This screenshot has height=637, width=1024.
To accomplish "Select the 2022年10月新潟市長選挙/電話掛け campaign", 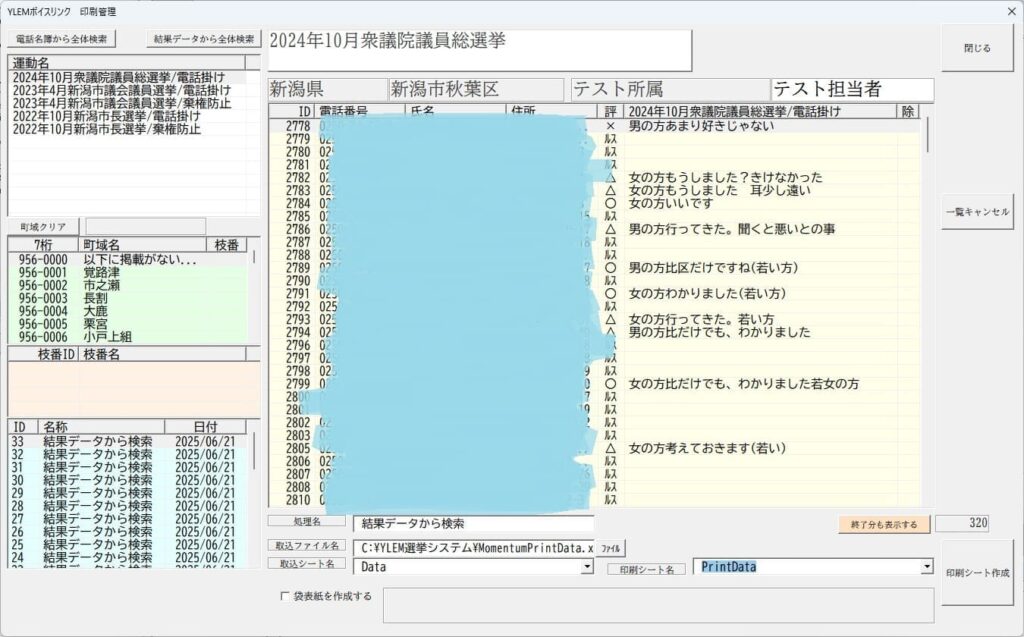I will 106,116.
